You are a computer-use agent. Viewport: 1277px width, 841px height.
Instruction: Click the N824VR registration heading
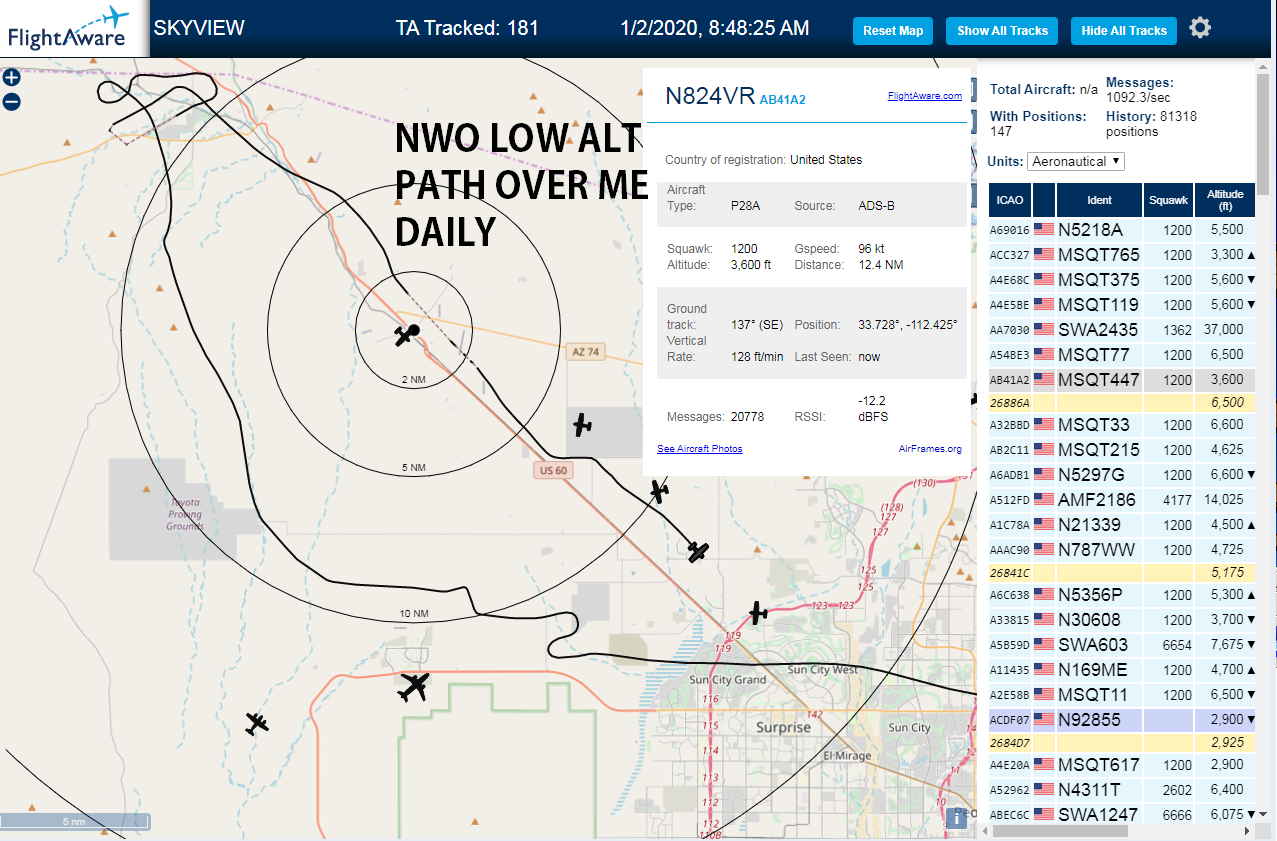tap(709, 96)
